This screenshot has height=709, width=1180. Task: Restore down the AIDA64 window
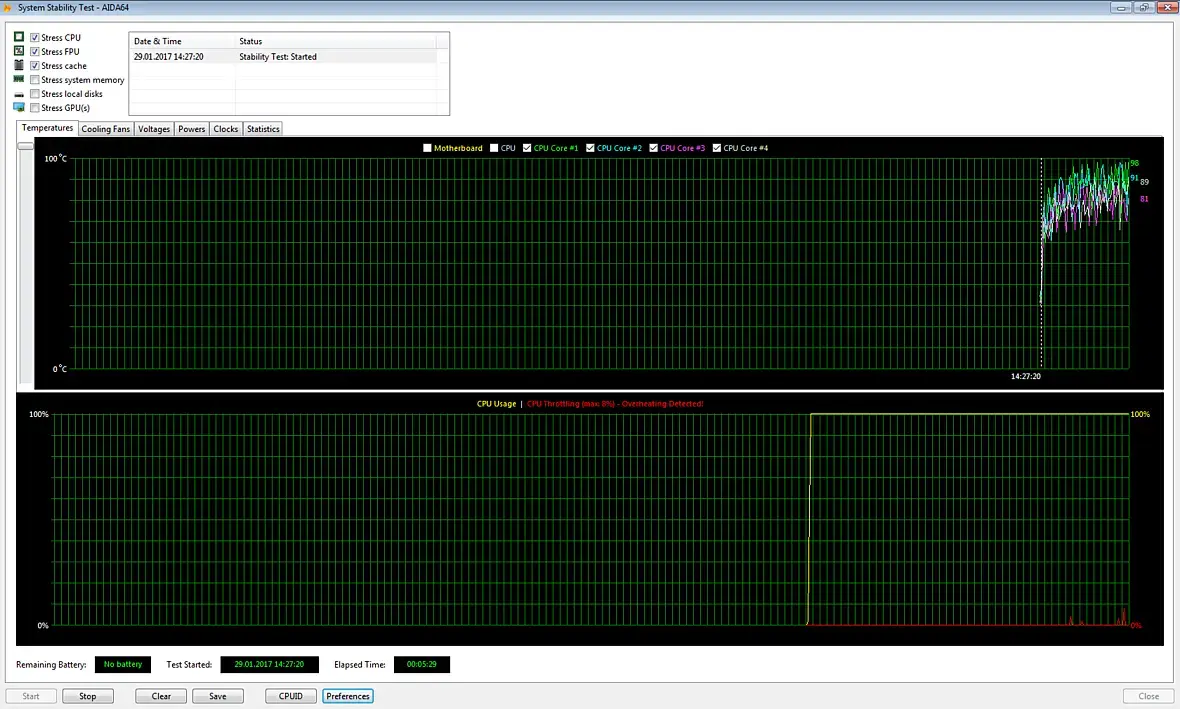1143,8
